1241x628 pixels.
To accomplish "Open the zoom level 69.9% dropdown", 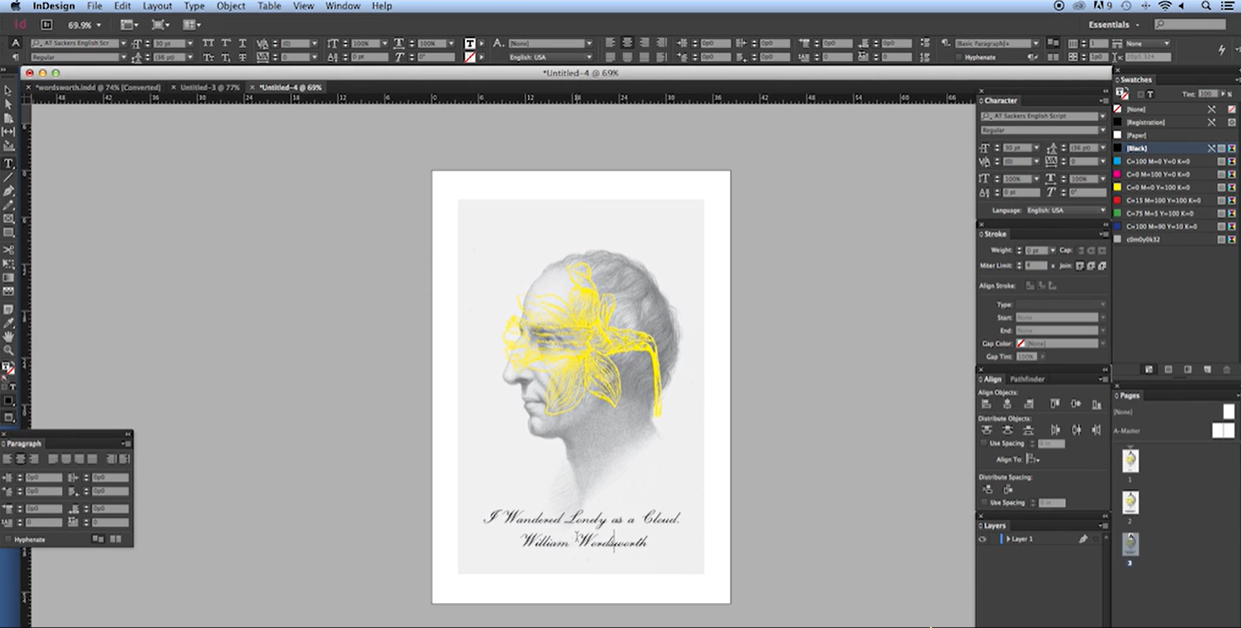I will pos(99,24).
